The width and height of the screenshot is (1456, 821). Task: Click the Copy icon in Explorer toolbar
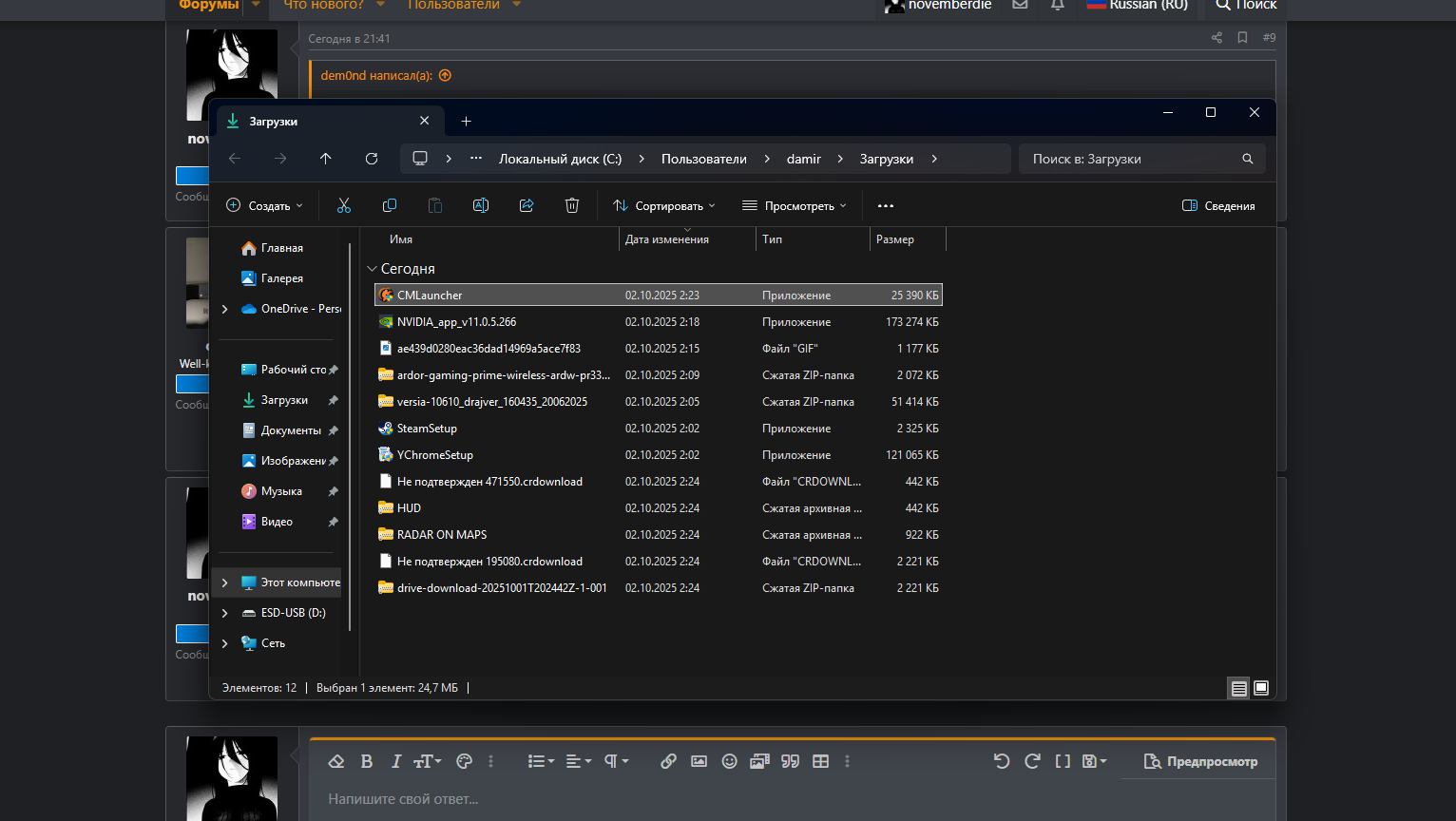point(390,205)
